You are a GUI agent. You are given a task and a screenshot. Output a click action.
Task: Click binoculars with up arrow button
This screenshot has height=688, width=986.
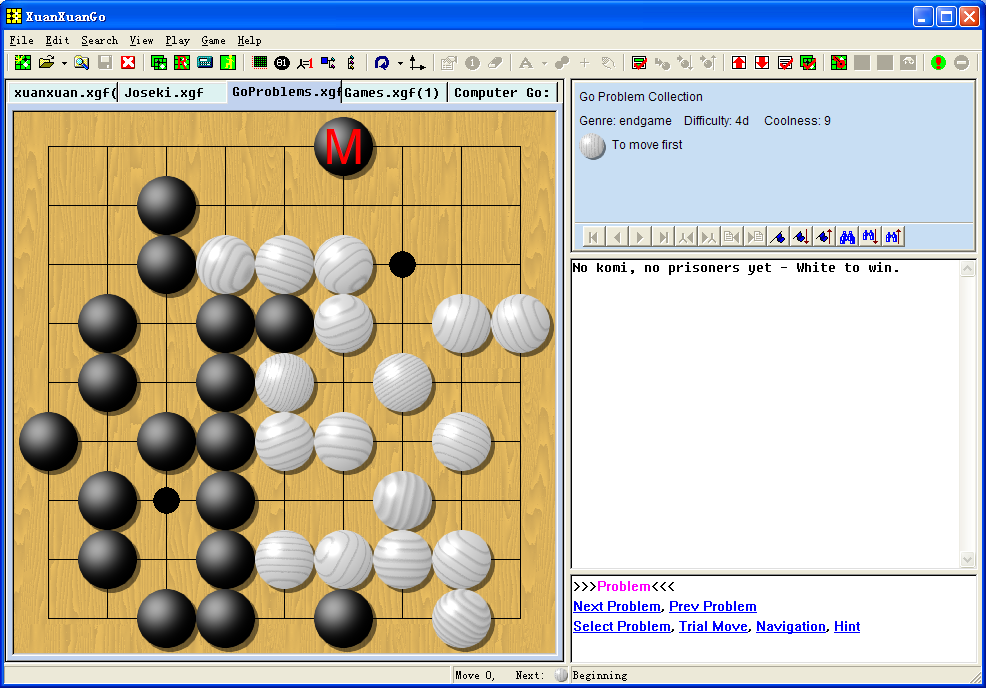[893, 237]
